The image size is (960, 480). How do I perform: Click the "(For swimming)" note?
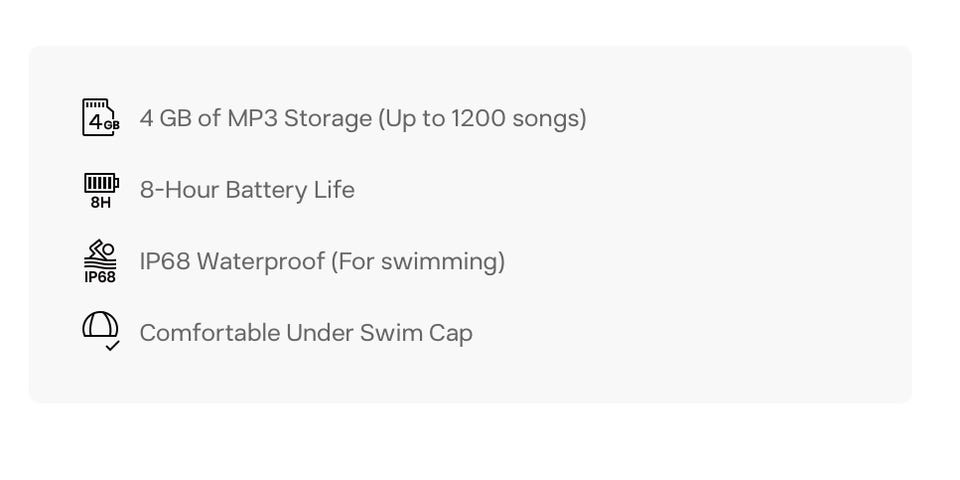[417, 262]
